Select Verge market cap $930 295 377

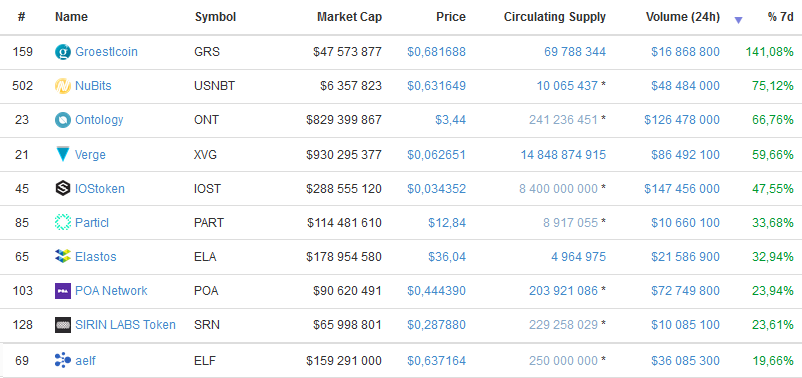344,154
